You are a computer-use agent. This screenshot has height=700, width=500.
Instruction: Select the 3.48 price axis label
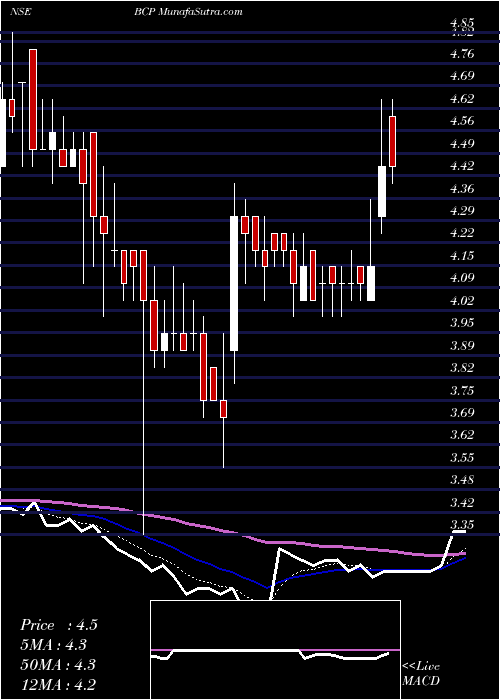(x=462, y=480)
